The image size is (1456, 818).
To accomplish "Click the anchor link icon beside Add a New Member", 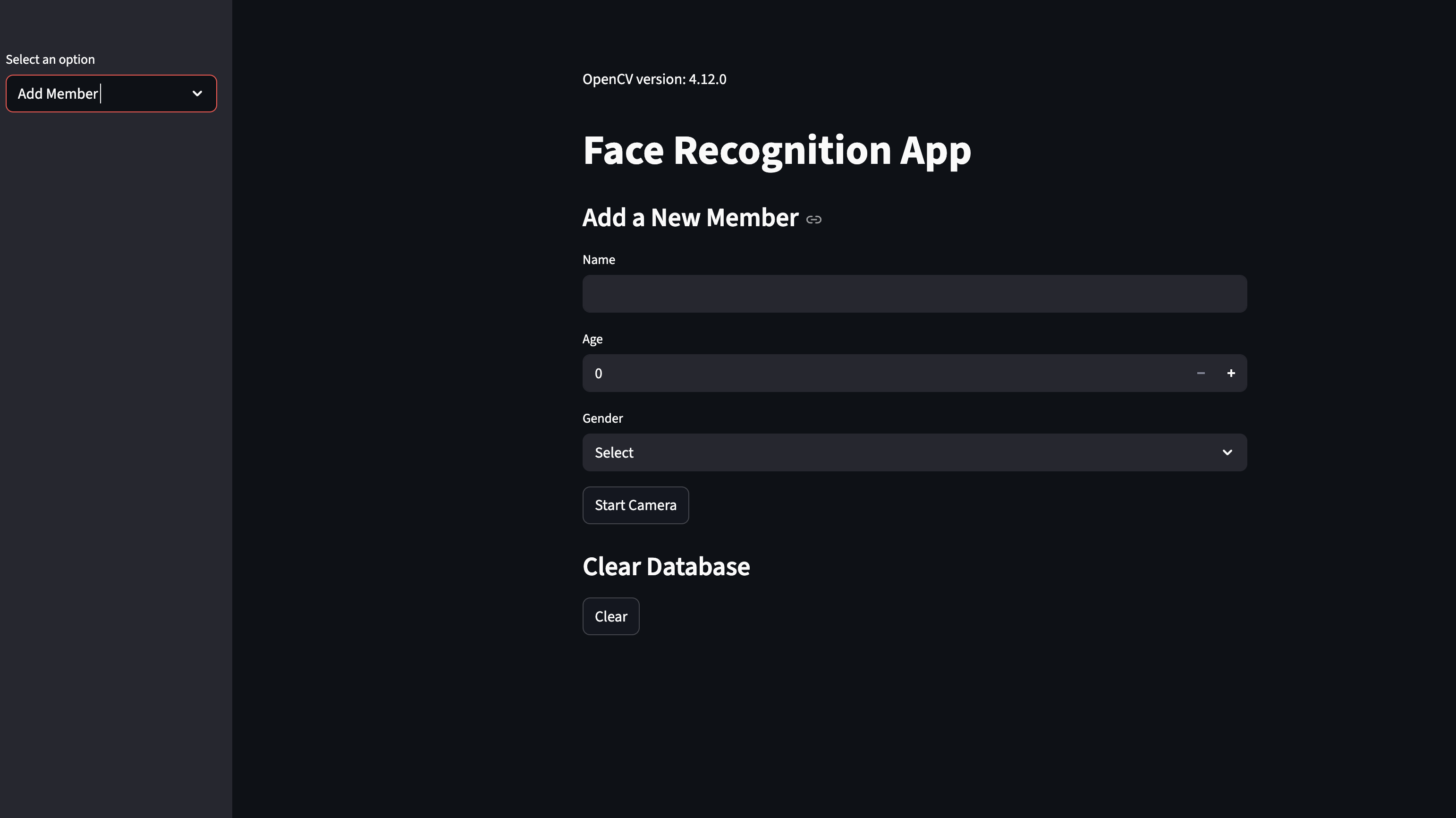I will (x=813, y=219).
